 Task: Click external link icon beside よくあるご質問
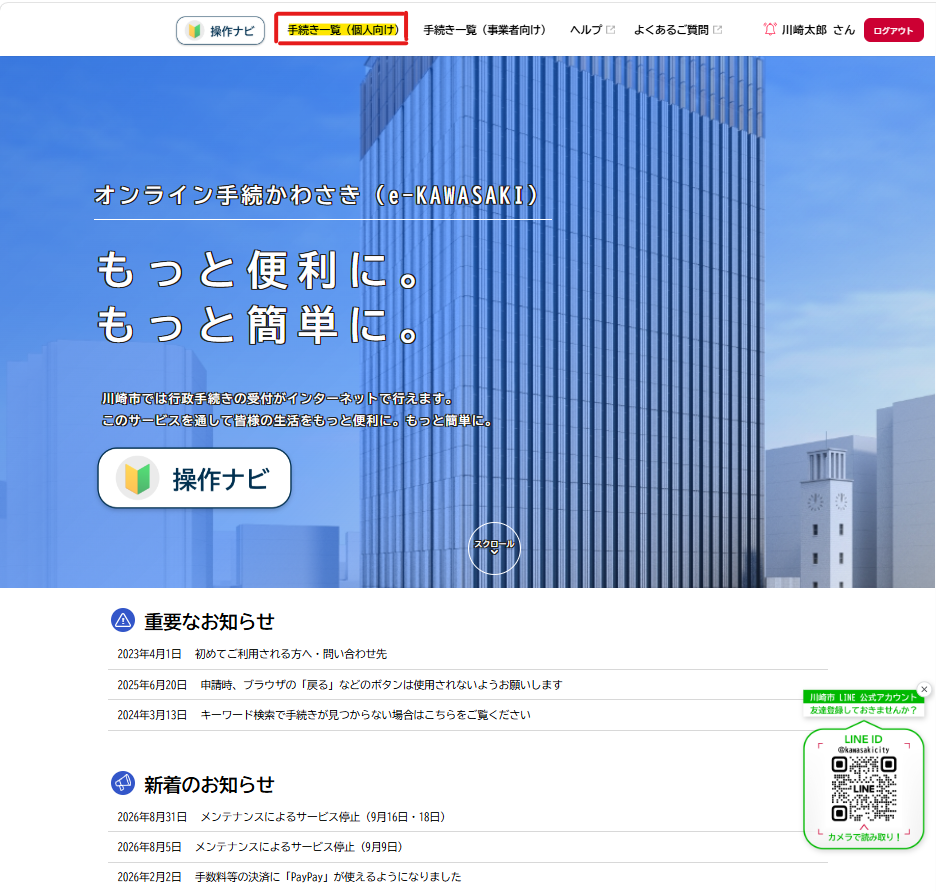pos(718,29)
